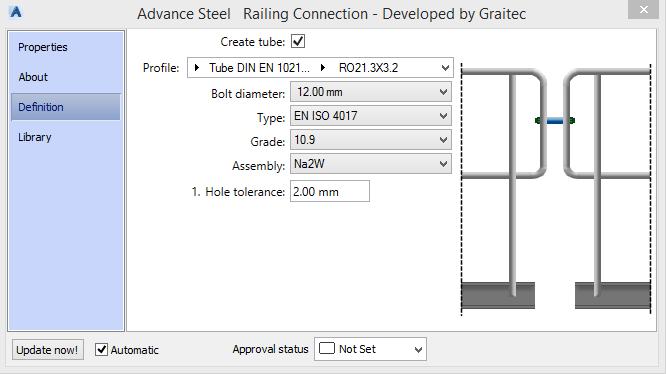Click the RO21.3X3.2 profile text

pos(368,68)
